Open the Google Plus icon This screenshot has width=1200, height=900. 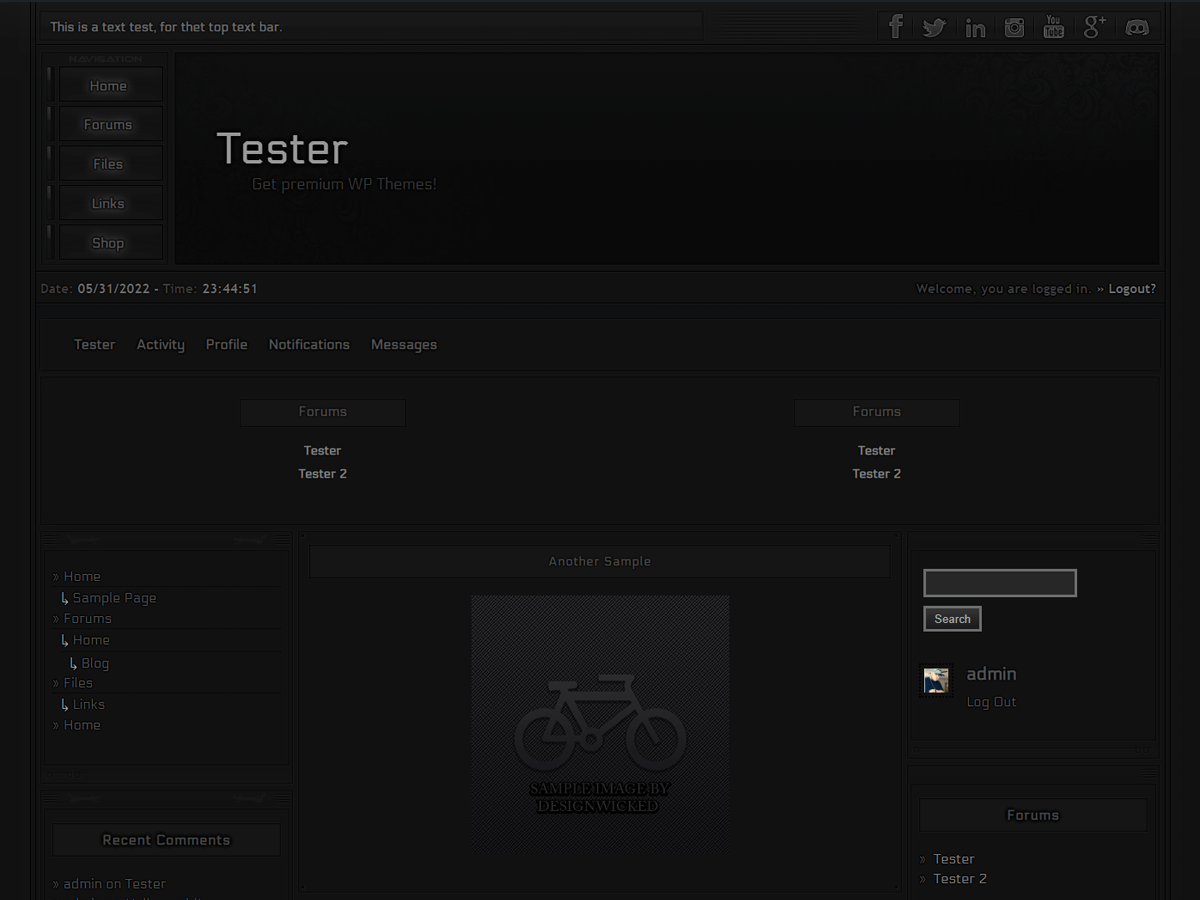[x=1094, y=27]
